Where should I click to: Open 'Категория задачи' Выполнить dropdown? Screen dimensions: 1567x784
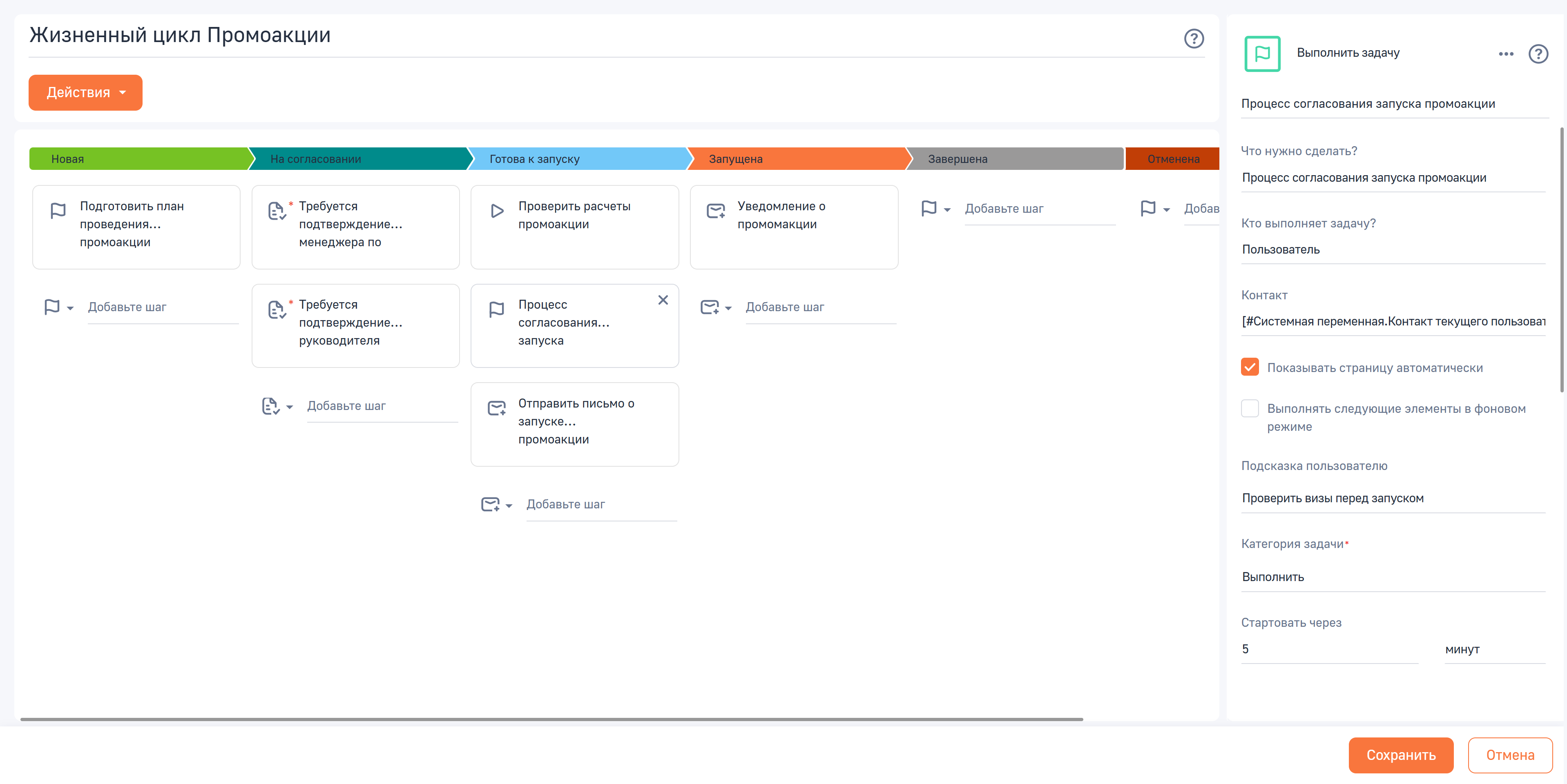click(1393, 577)
